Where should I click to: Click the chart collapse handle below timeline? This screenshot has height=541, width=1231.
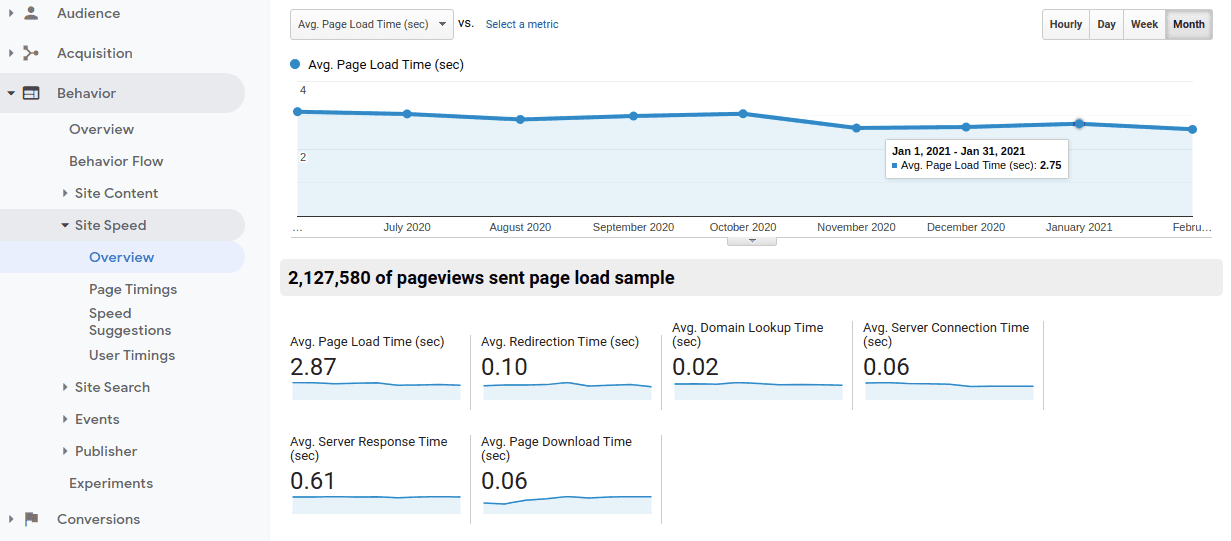pos(751,241)
